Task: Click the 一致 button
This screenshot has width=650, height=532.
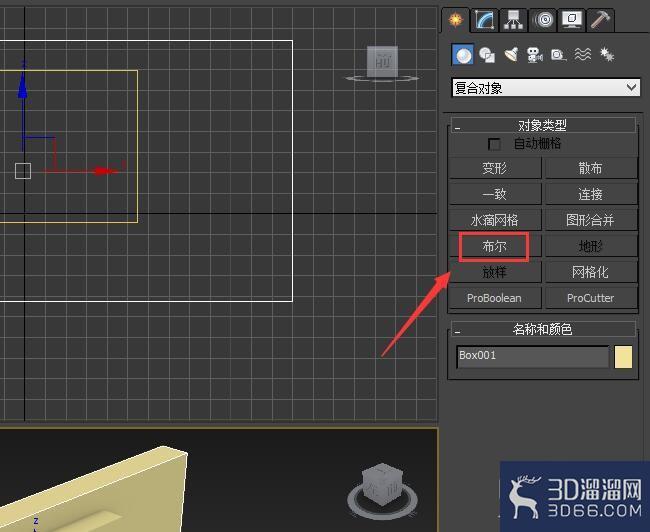Action: pos(495,194)
